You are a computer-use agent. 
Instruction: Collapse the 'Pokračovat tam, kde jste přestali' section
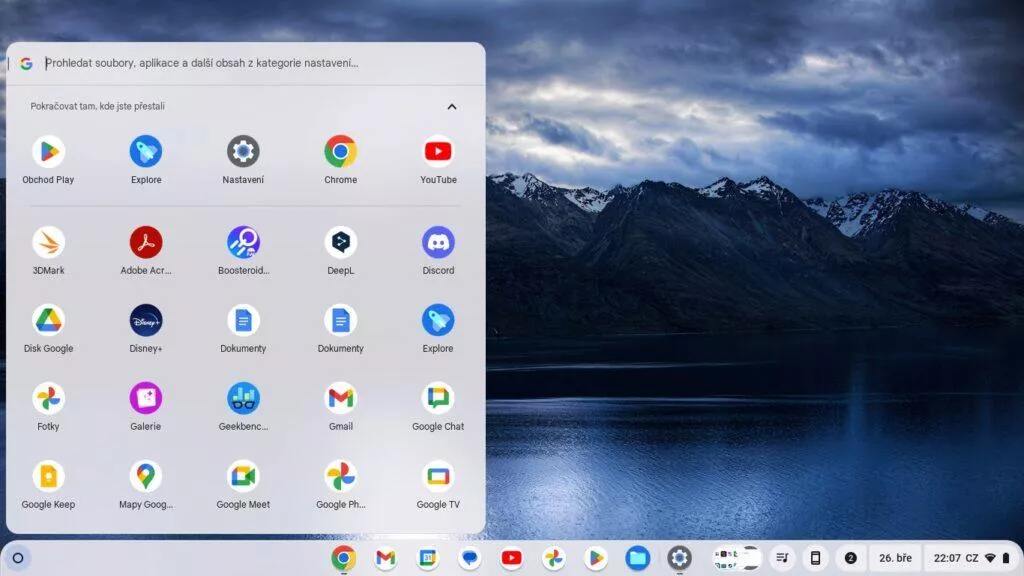click(x=451, y=106)
